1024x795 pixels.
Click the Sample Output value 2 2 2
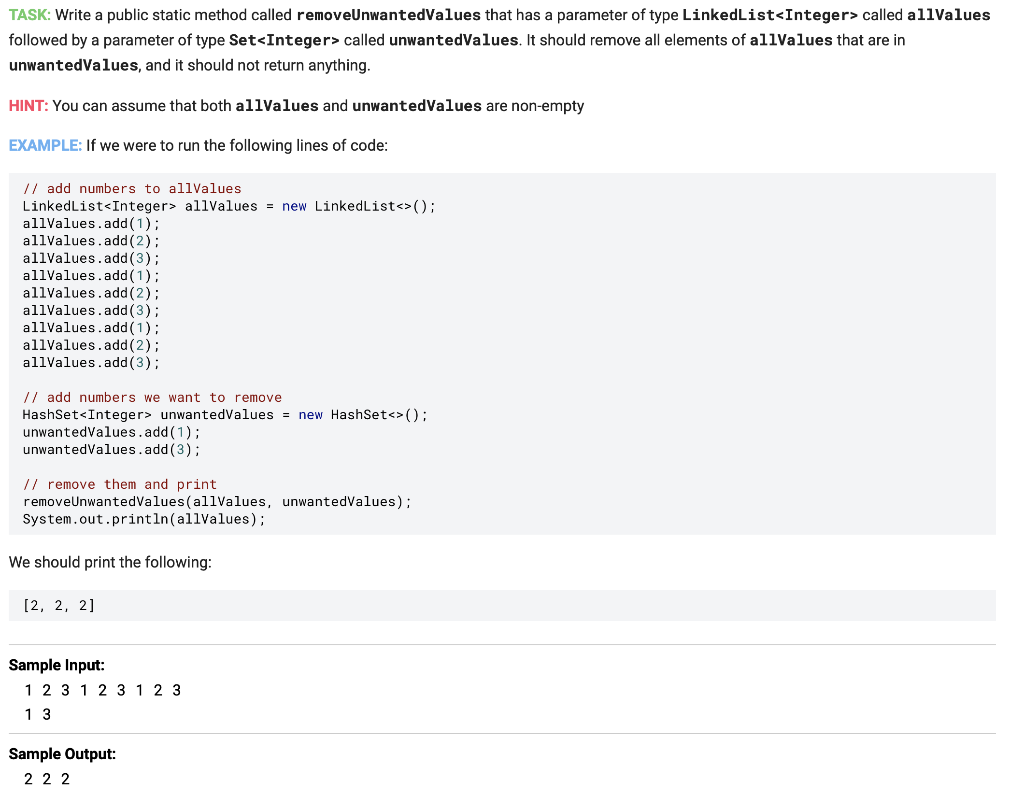(x=45, y=778)
